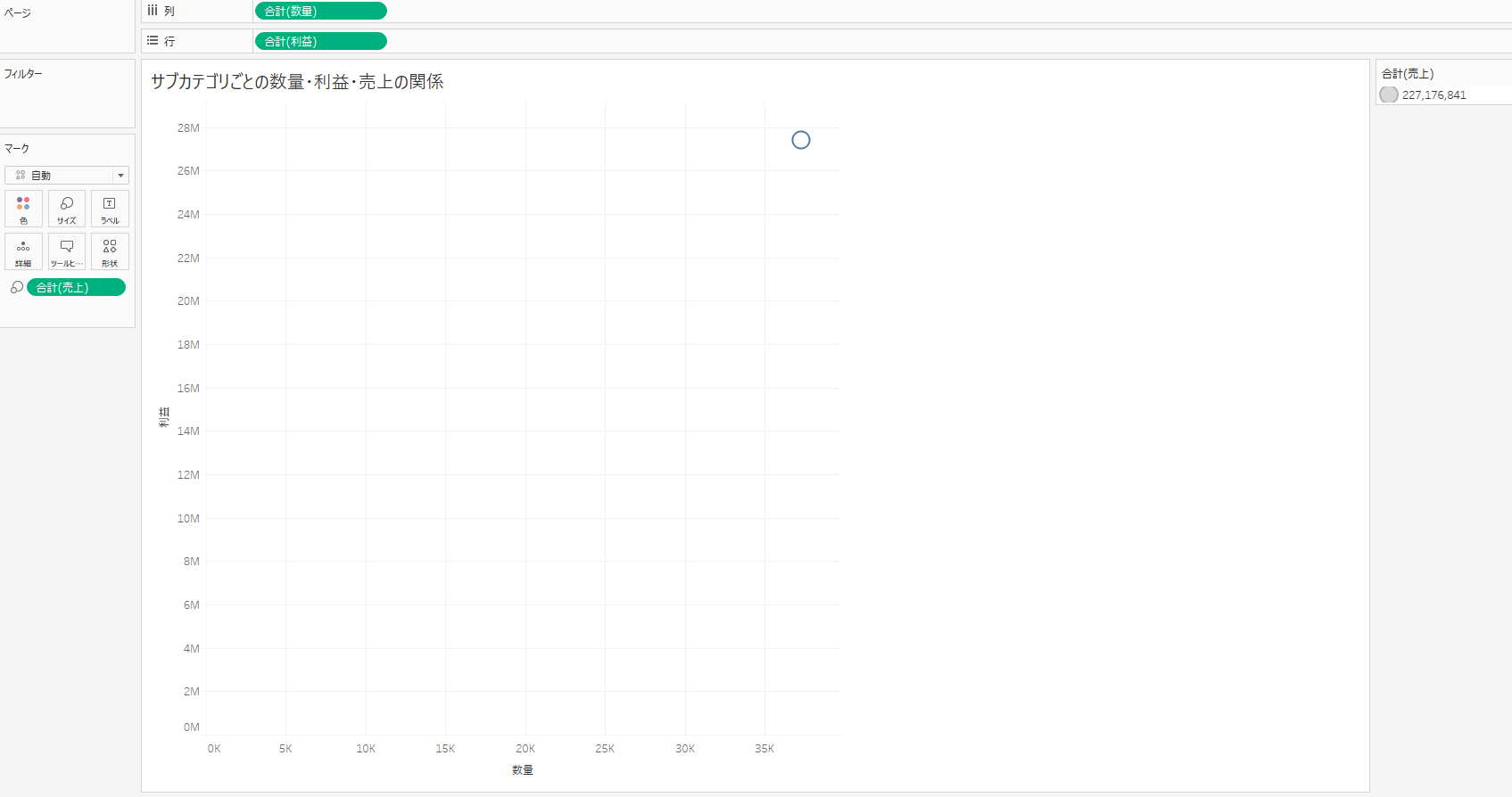1512x797 pixels.
Task: Select the 合計(売上) pill on Marks card
Action: (x=76, y=287)
